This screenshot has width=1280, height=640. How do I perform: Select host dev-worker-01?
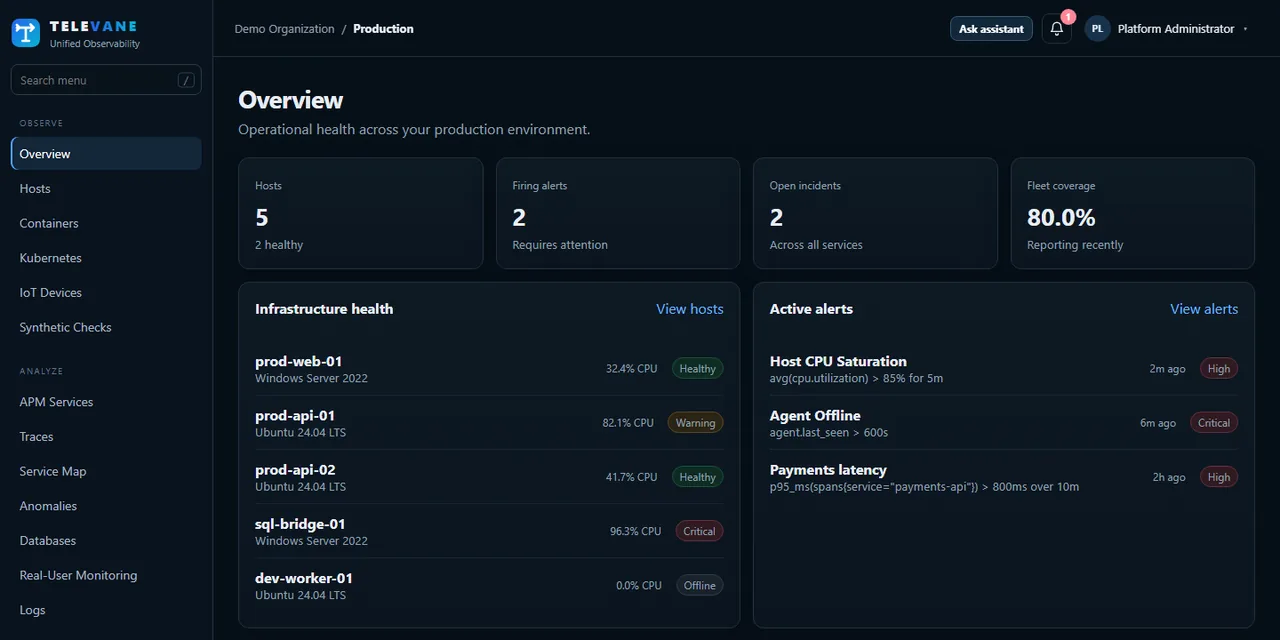click(489, 585)
